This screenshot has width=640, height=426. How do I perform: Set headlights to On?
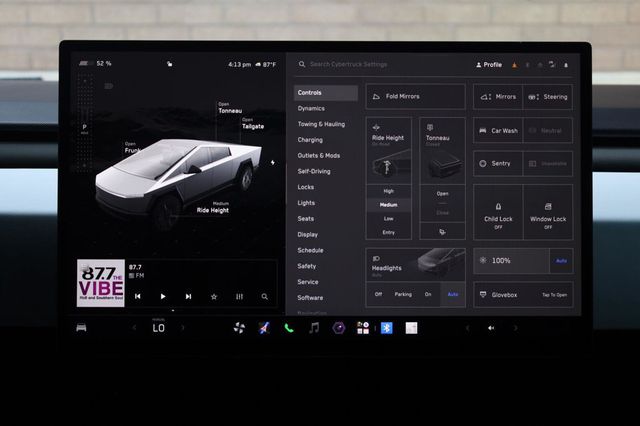(x=428, y=294)
